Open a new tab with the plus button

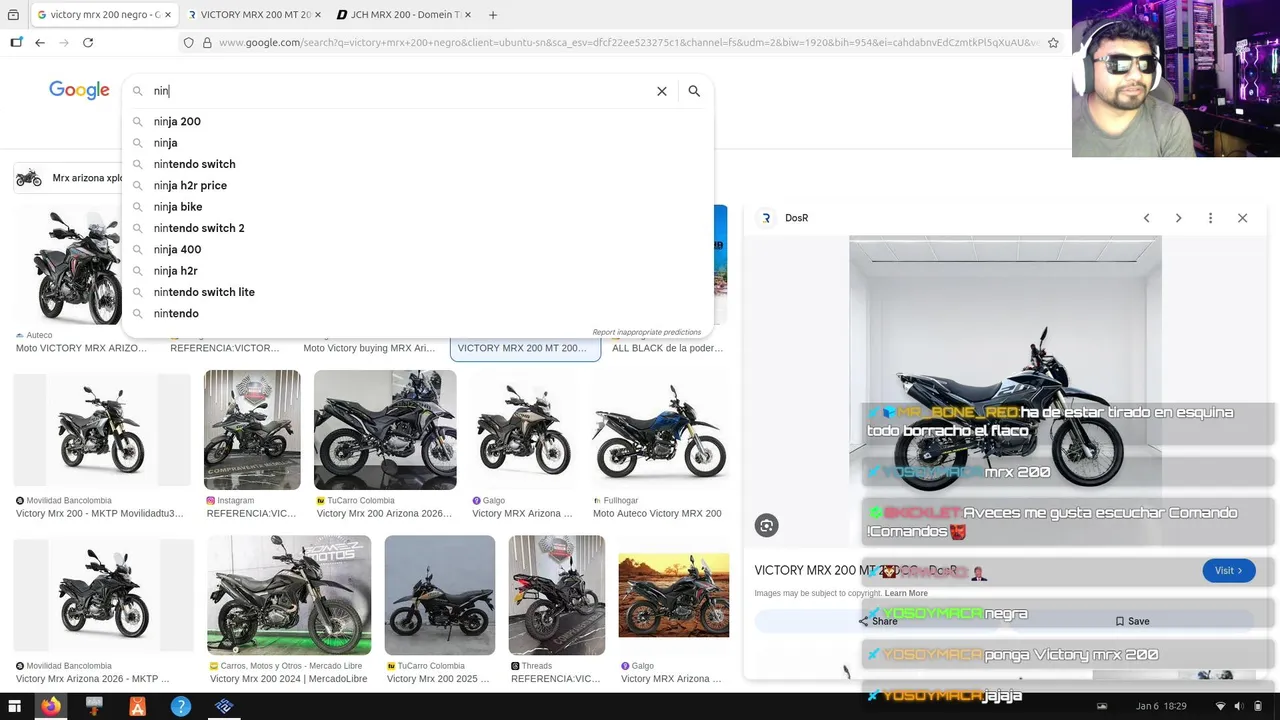pyautogui.click(x=493, y=15)
